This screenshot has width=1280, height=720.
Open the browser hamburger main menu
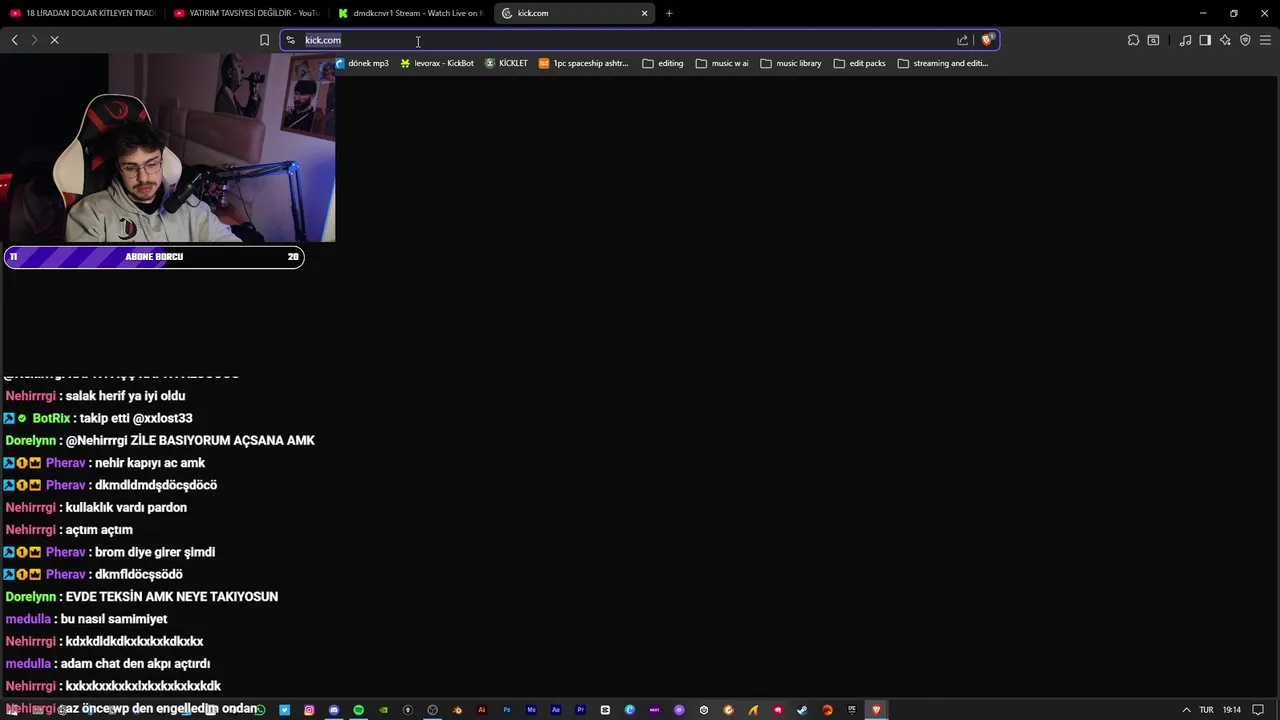click(1265, 40)
